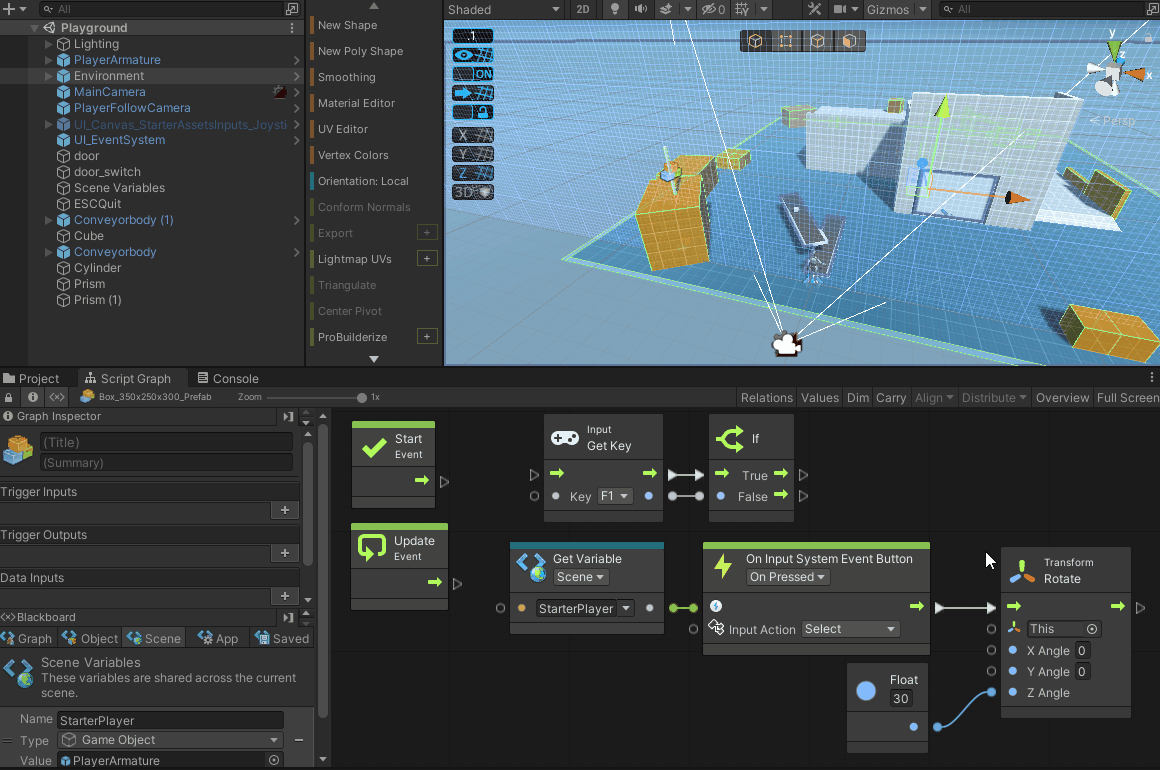
Task: Click the Full Screen button
Action: 1127,397
